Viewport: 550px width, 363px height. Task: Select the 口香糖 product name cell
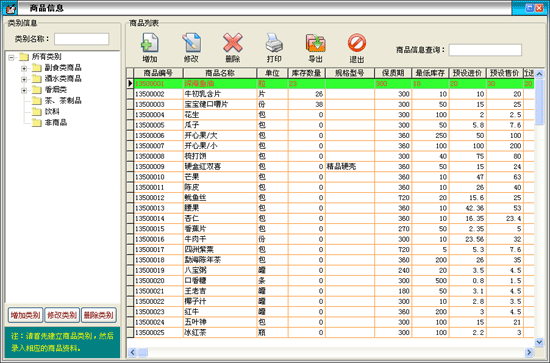point(220,281)
